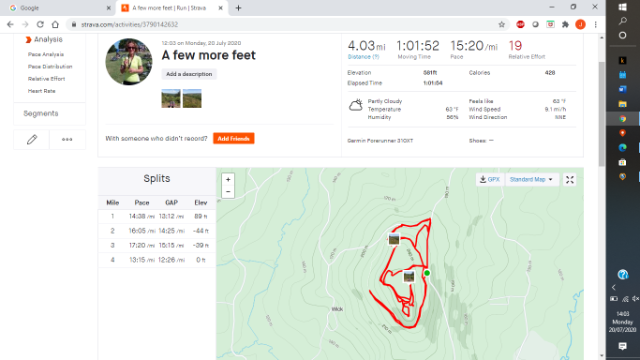The height and width of the screenshot is (360, 640).
Task: Click Add a description
Action: pos(189,74)
